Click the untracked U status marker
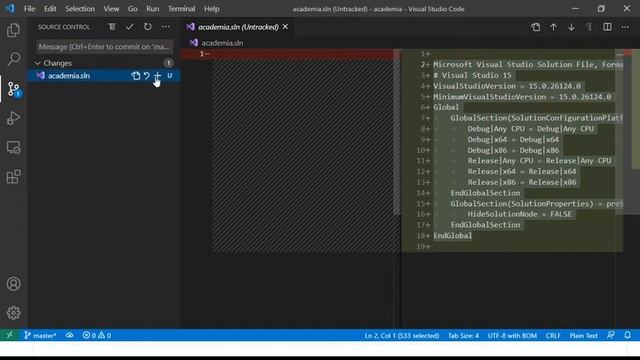The width and height of the screenshot is (640, 360). (x=169, y=76)
